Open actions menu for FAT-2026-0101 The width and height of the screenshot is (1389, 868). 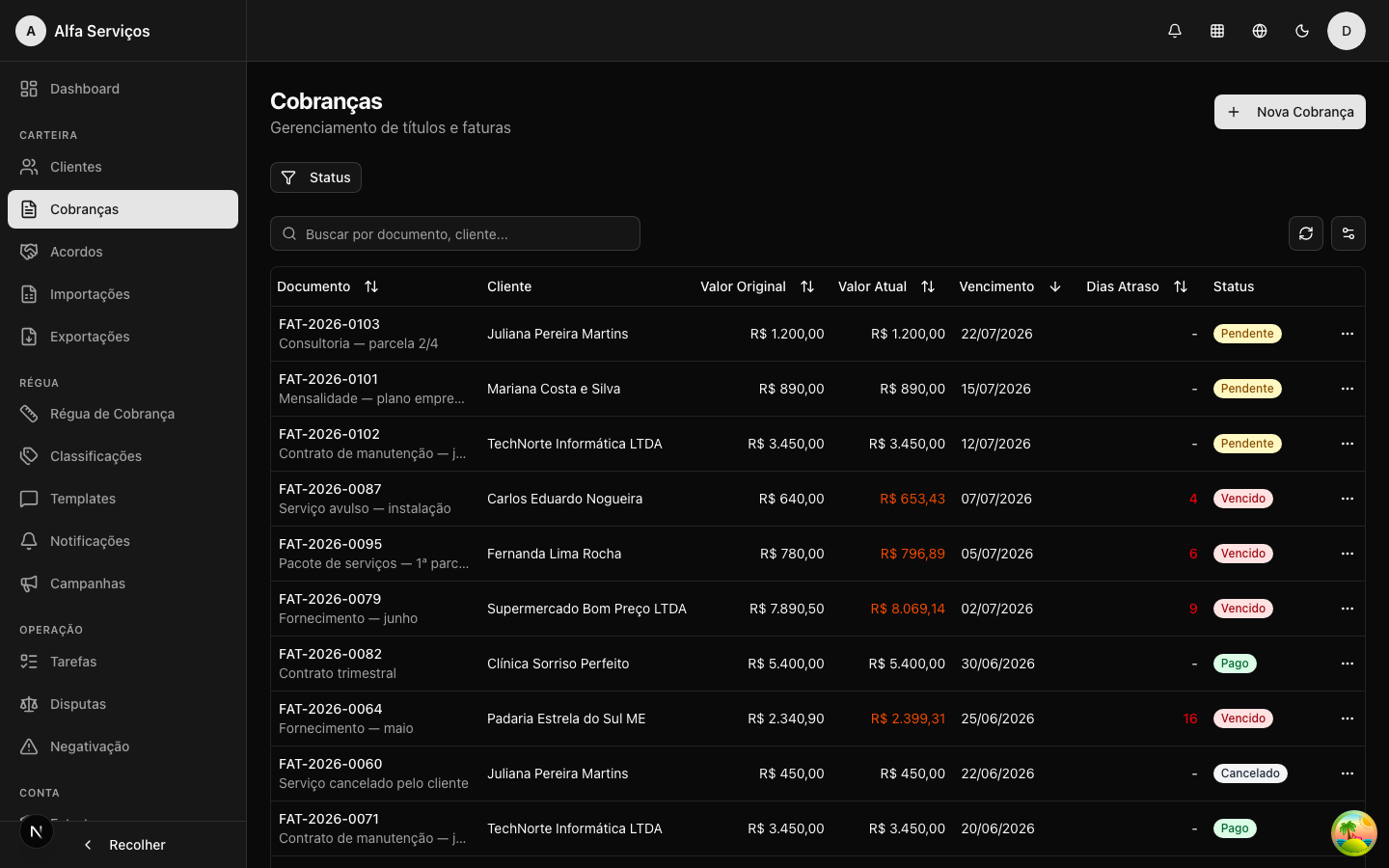click(x=1348, y=389)
